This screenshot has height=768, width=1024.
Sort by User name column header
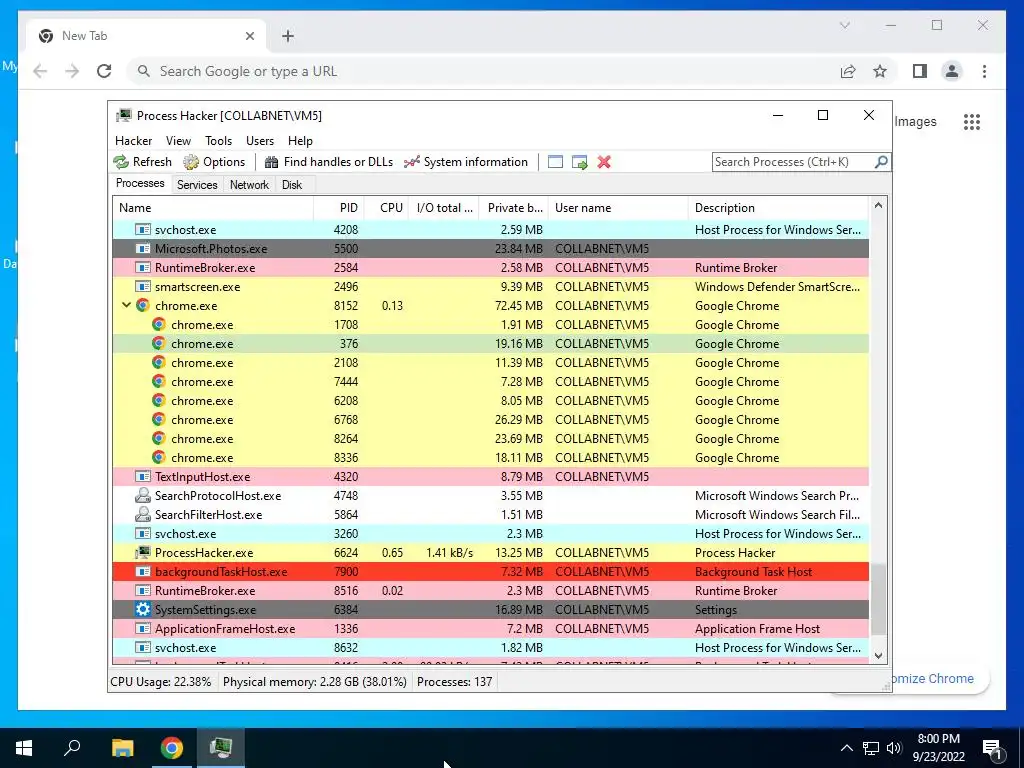click(x=618, y=208)
